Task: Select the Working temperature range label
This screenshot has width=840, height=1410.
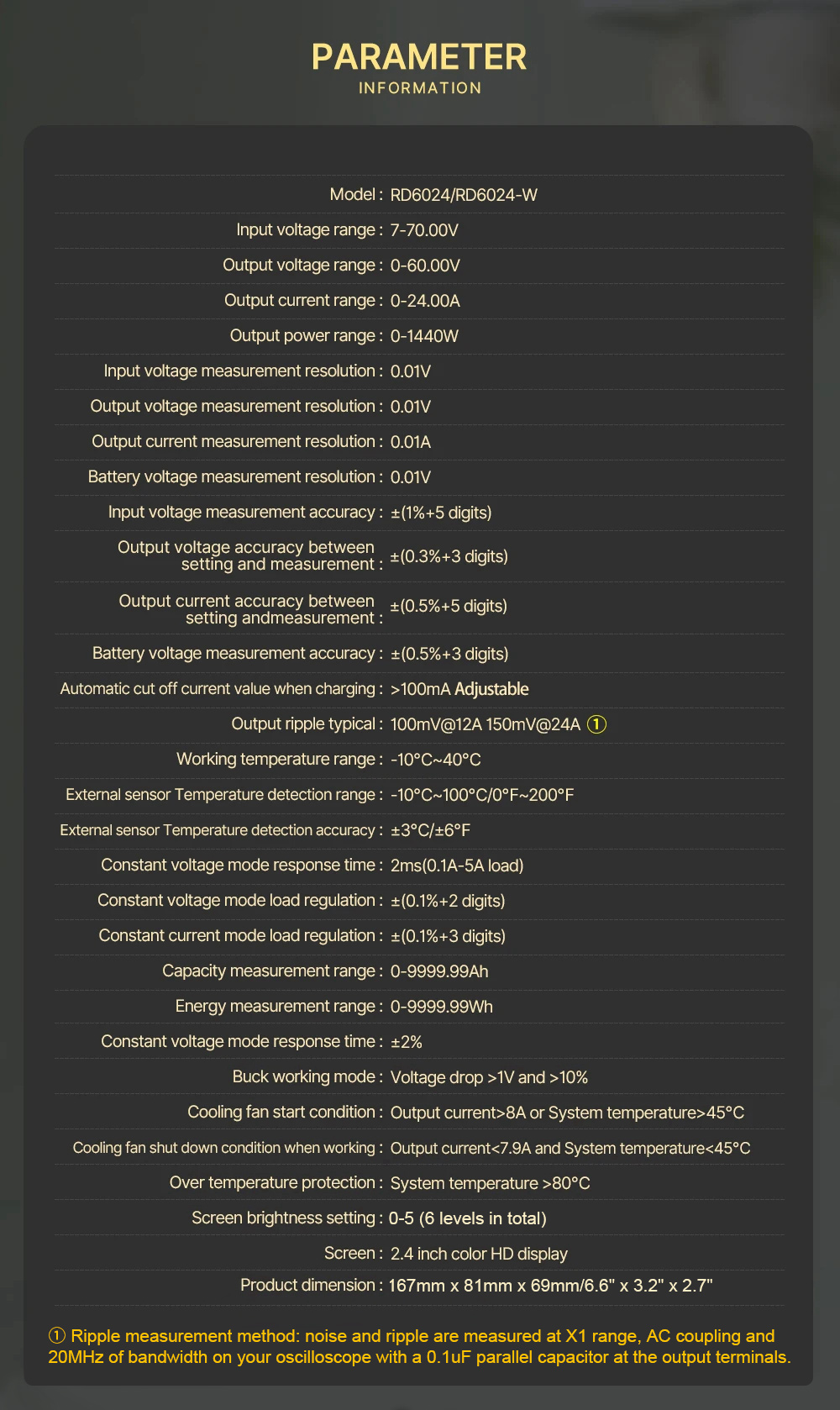Action: coord(276,760)
